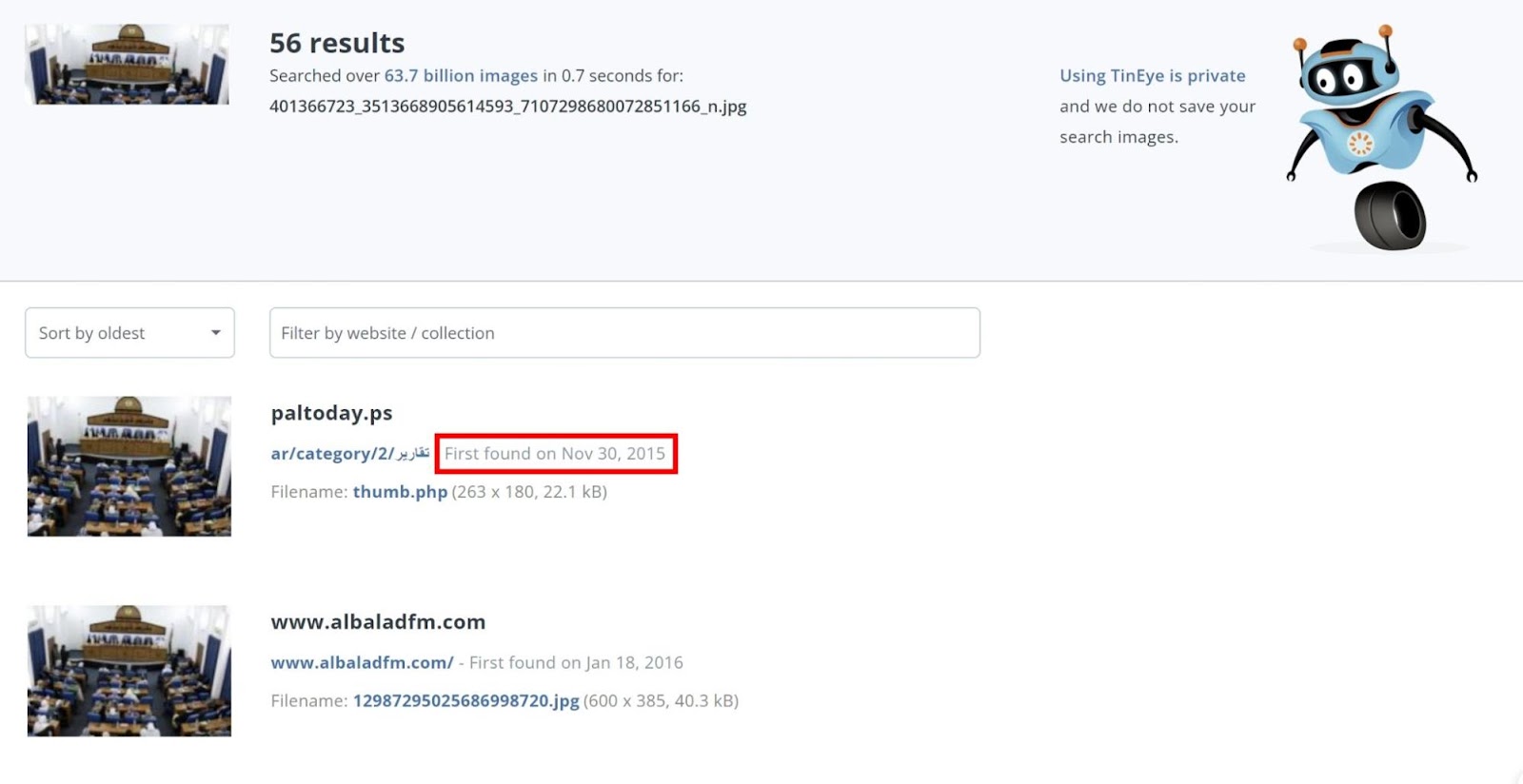The height and width of the screenshot is (784, 1523).
Task: Visit the www.albaladfm.com/ page link
Action: pyautogui.click(x=362, y=662)
